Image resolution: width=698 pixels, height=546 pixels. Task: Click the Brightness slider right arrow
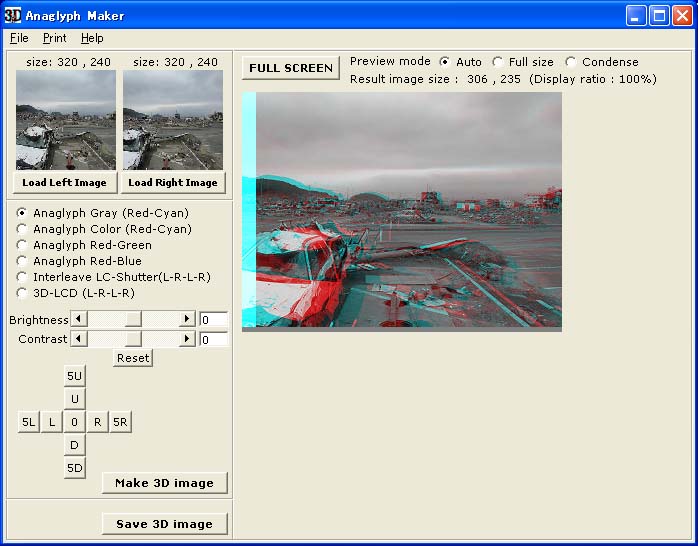point(186,319)
